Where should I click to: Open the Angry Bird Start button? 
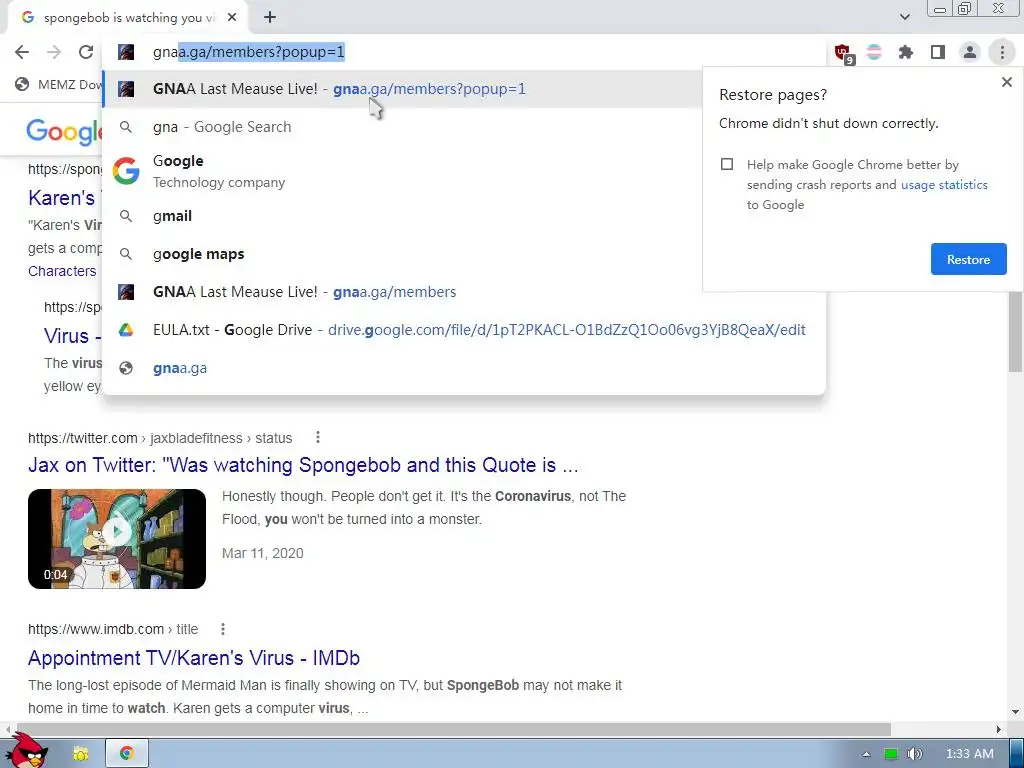(27, 751)
